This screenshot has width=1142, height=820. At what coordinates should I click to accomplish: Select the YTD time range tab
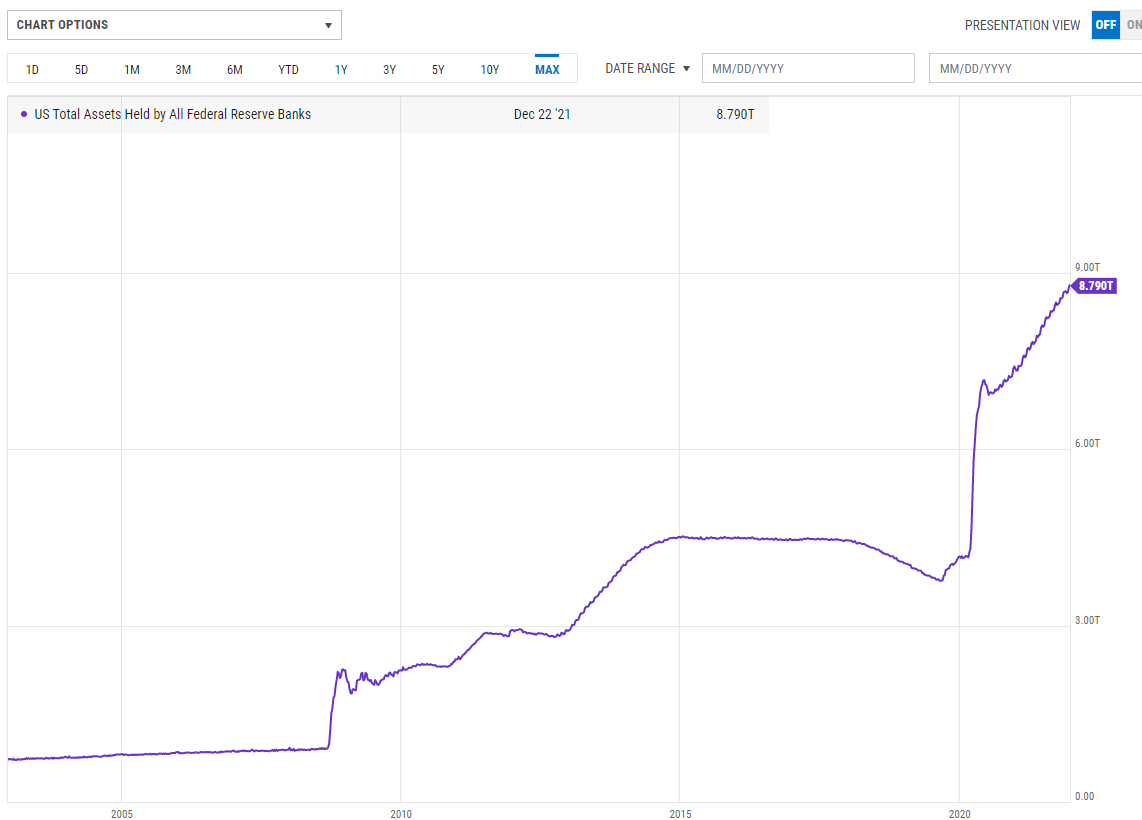click(x=288, y=69)
